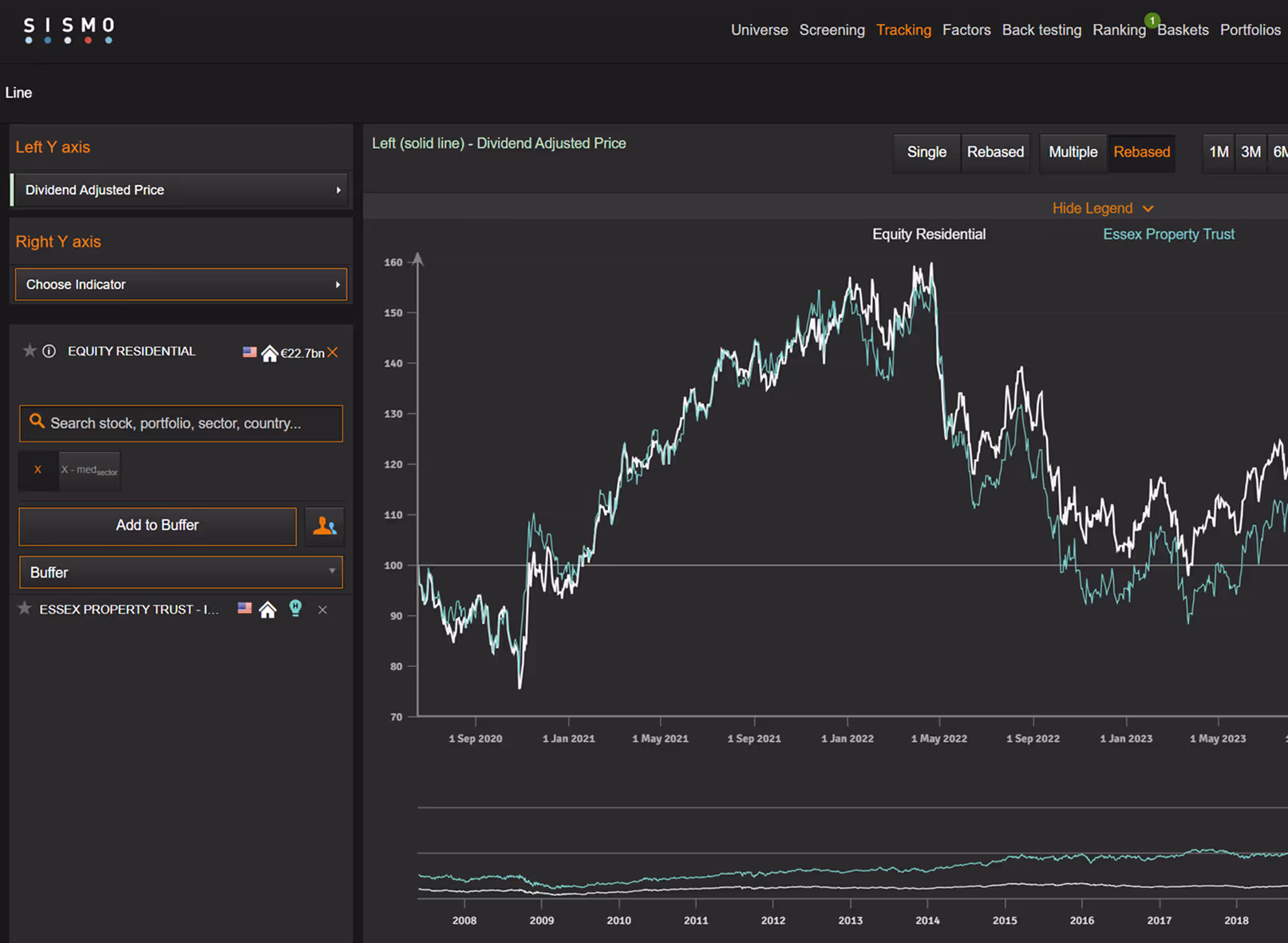
Task: Click the orange X formula chip
Action: pos(38,470)
